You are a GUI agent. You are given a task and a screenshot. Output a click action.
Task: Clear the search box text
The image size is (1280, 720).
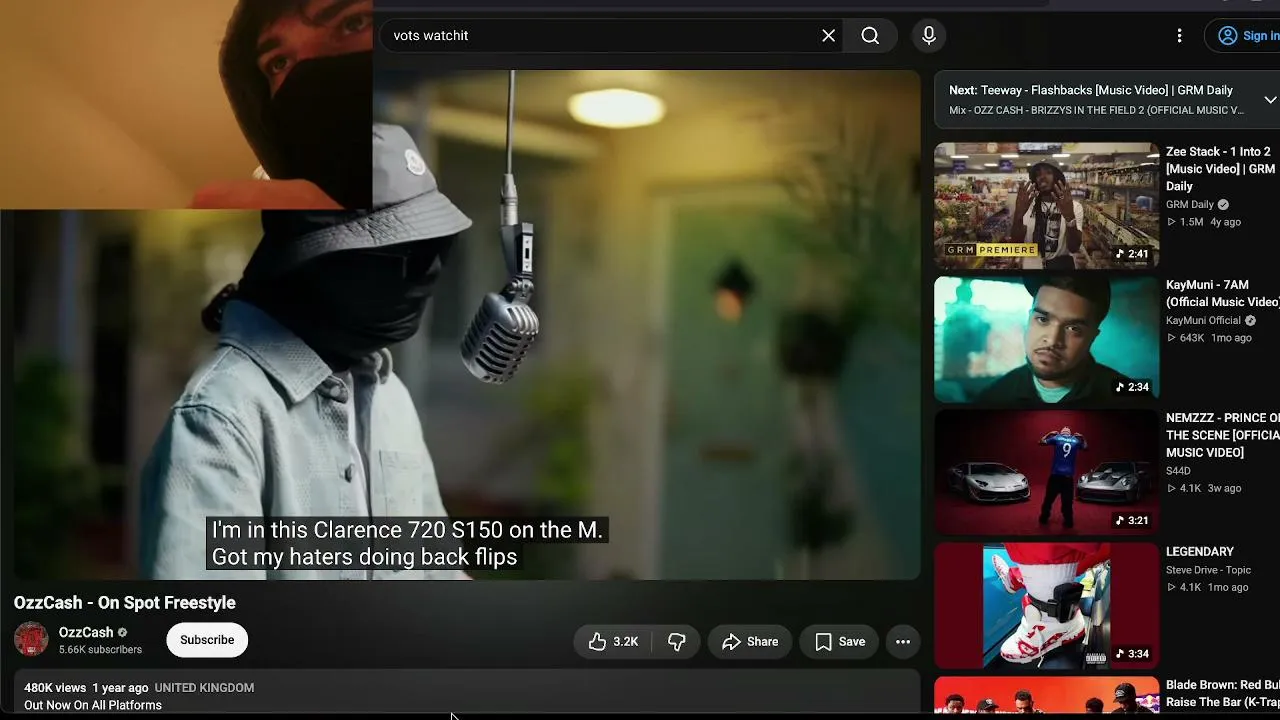(828, 36)
